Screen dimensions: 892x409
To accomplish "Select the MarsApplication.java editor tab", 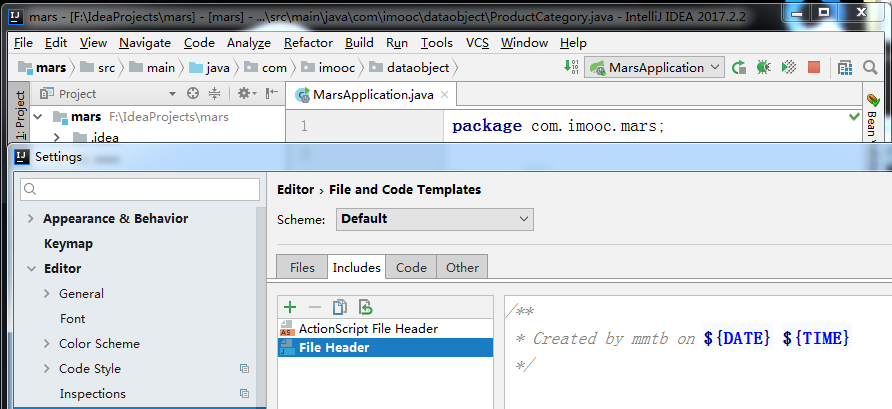I will pyautogui.click(x=371, y=95).
